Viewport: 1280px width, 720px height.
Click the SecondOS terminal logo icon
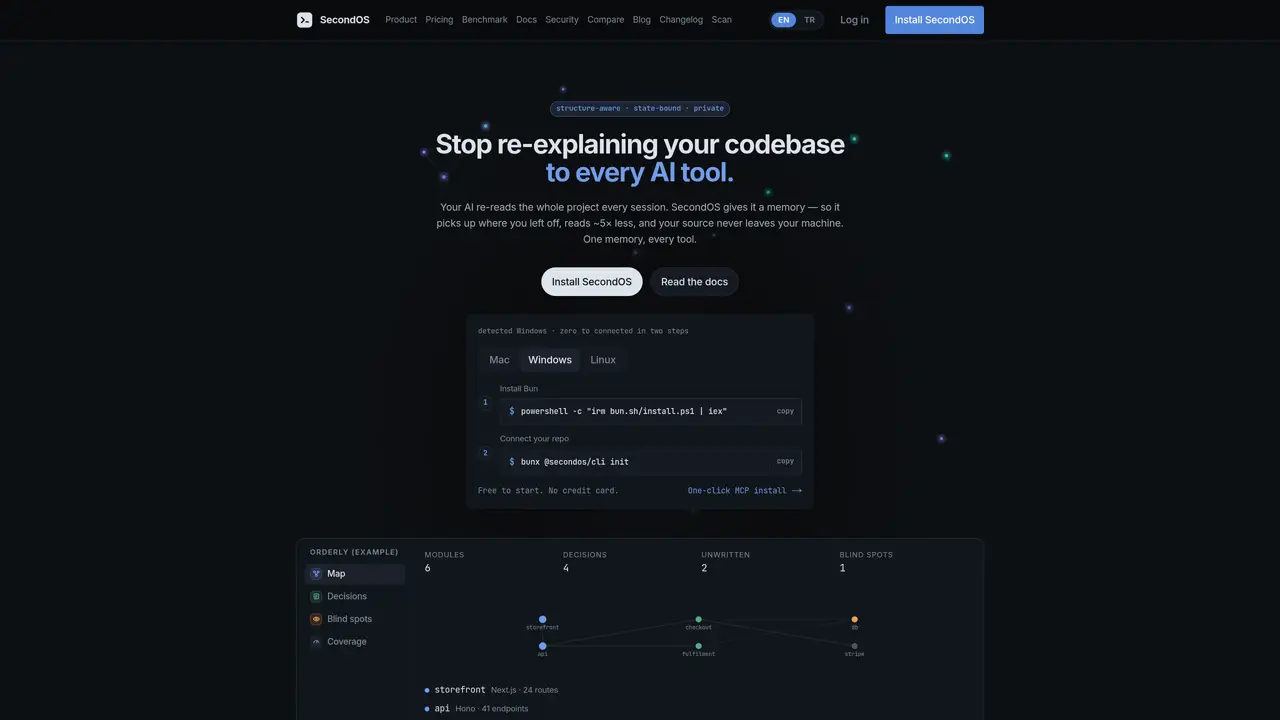pyautogui.click(x=305, y=20)
